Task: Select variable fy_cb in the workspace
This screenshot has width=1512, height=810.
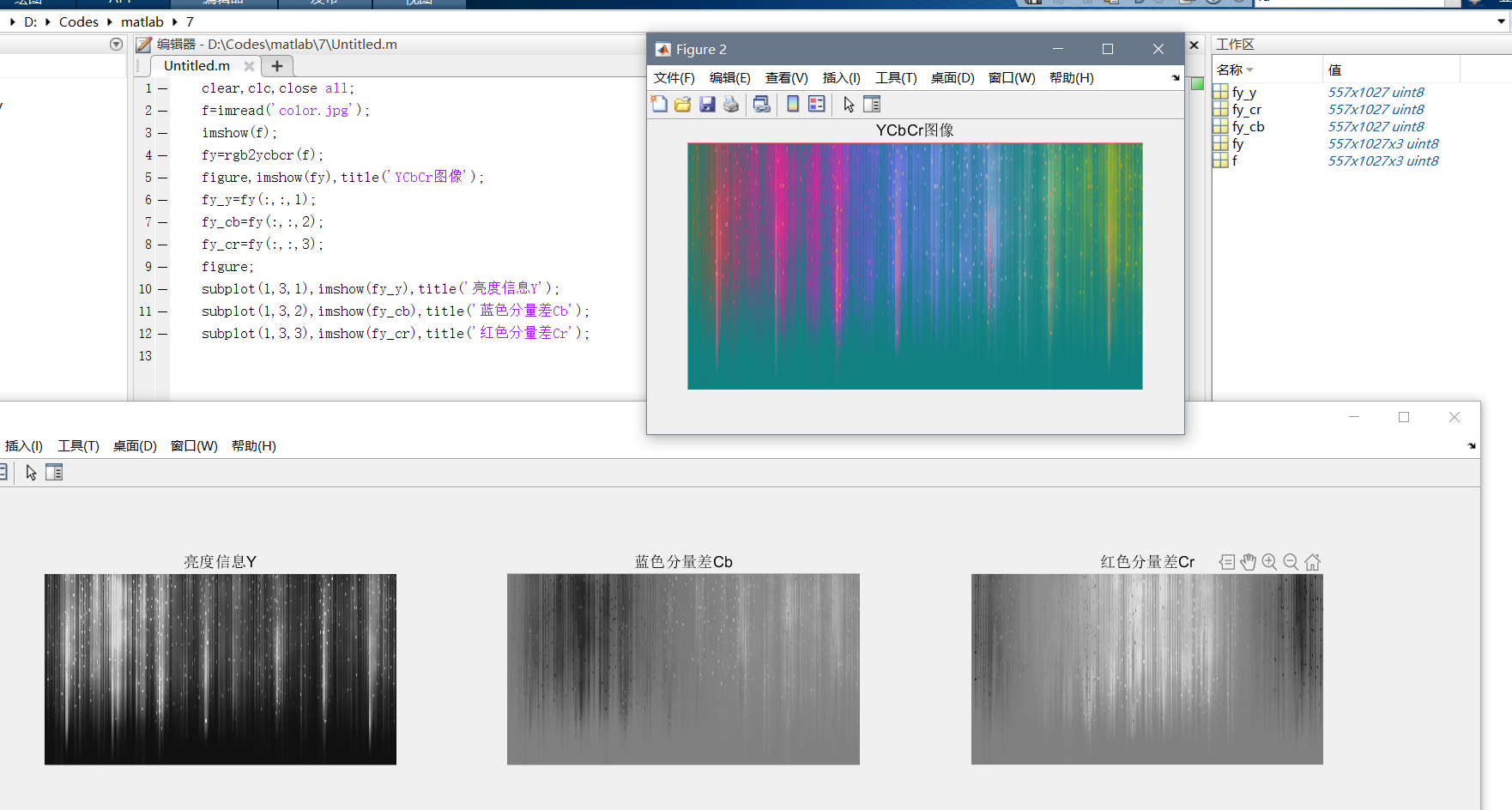Action: pyautogui.click(x=1249, y=126)
